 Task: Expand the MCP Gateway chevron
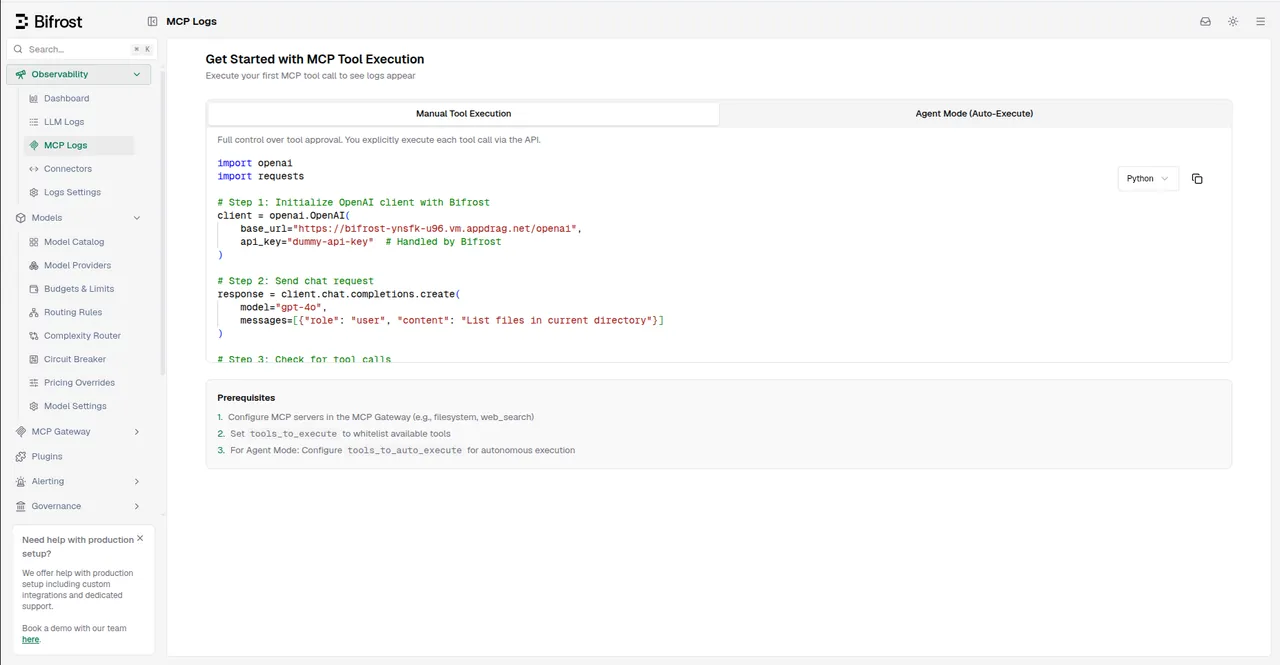[x=137, y=432]
